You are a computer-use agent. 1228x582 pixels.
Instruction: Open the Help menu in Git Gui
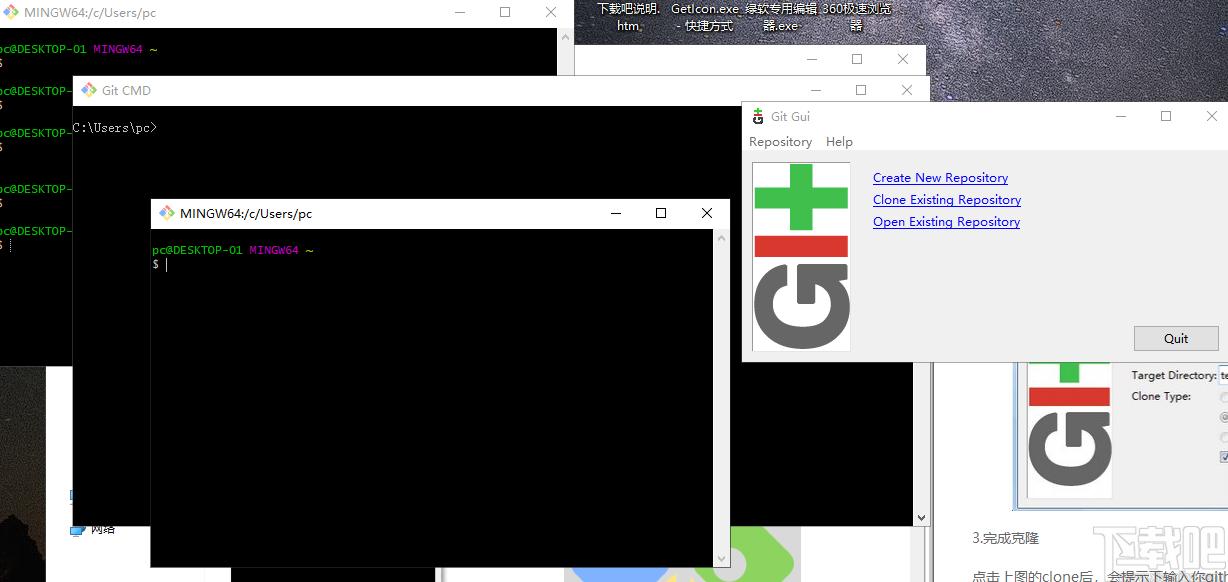click(839, 142)
